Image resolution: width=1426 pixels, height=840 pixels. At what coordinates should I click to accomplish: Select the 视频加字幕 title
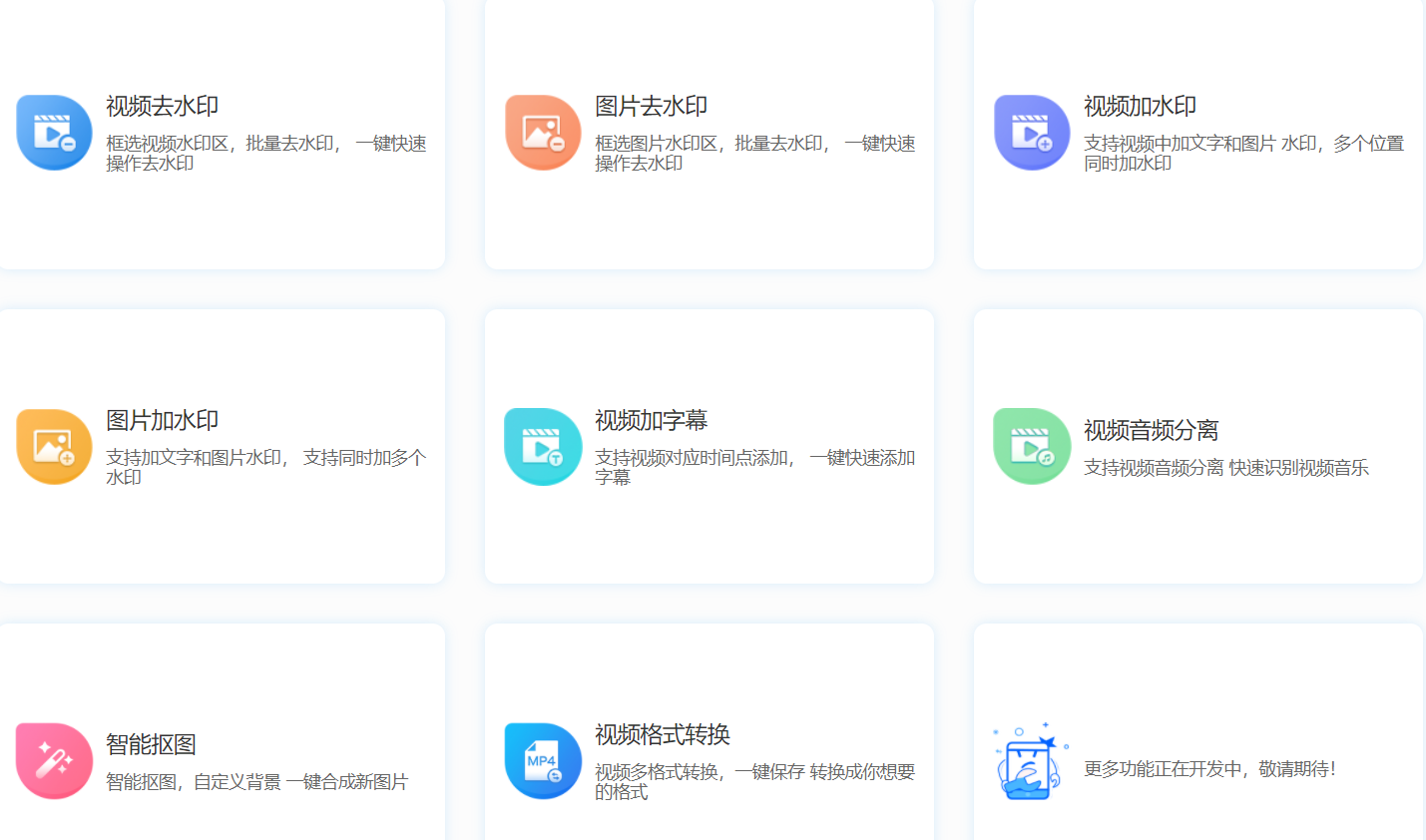click(651, 420)
